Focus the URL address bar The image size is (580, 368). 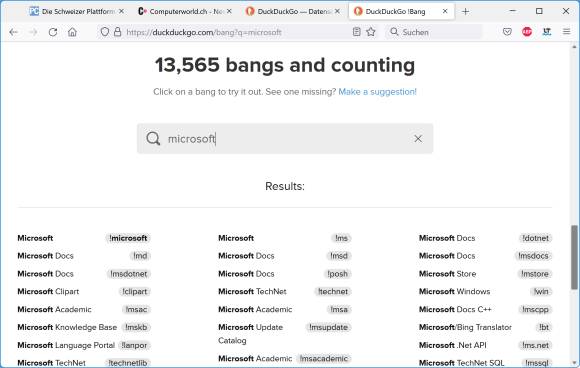(x=237, y=32)
